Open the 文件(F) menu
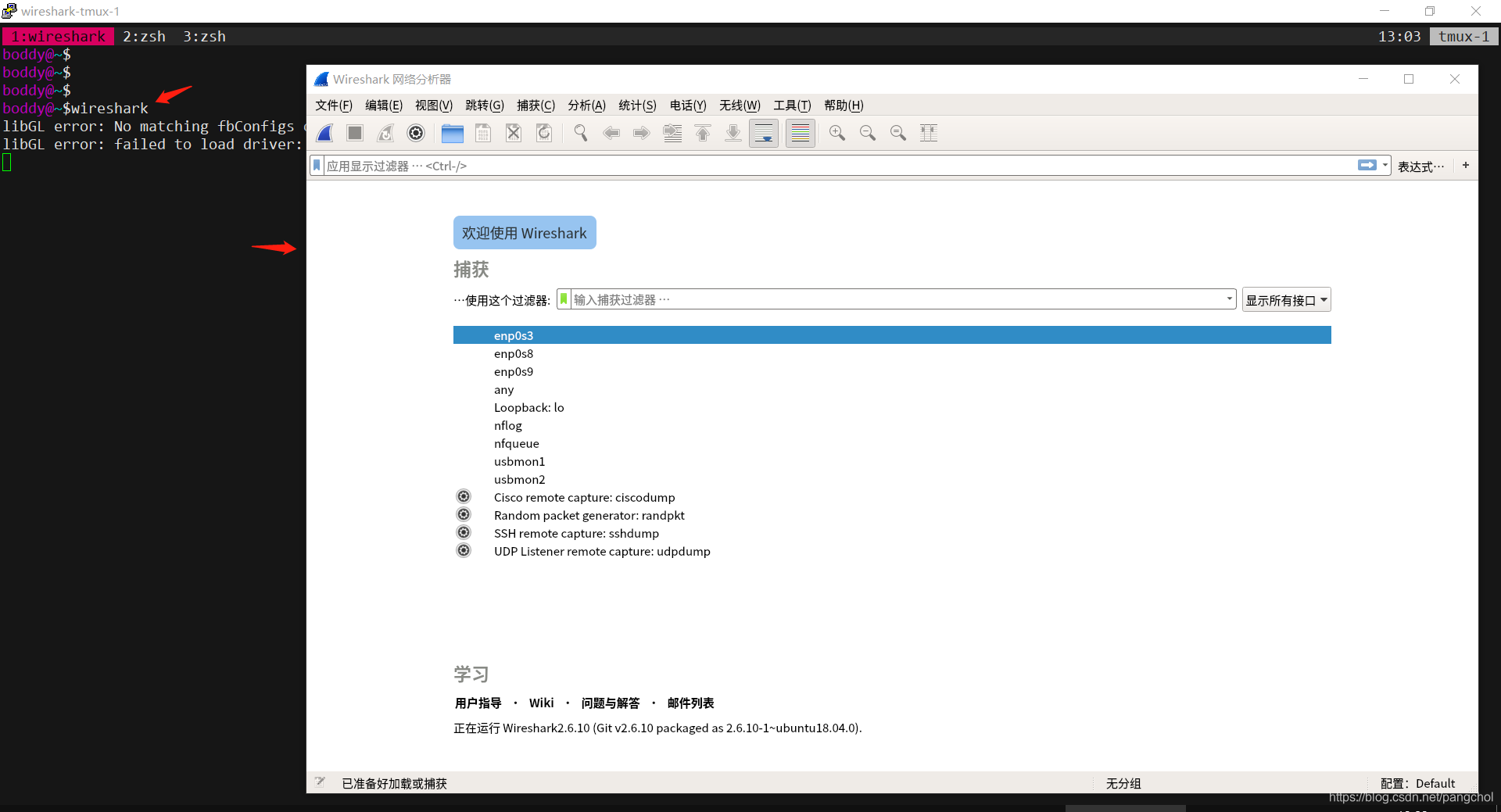Screen dimensions: 1501x812 click(x=334, y=106)
